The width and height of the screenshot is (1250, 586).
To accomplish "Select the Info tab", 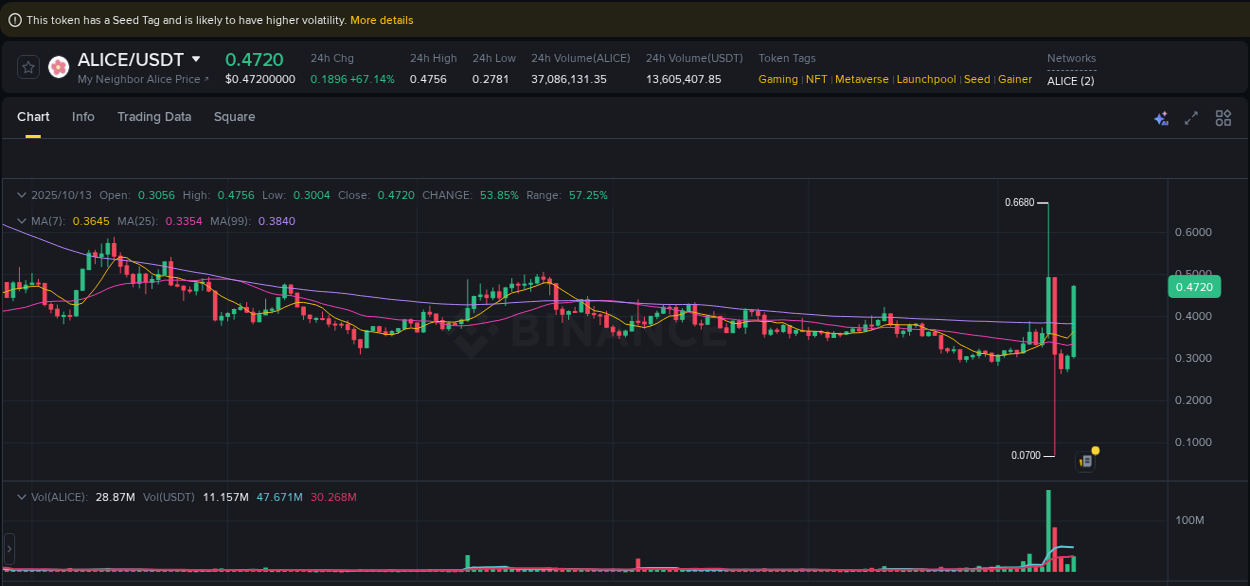I will (x=83, y=117).
